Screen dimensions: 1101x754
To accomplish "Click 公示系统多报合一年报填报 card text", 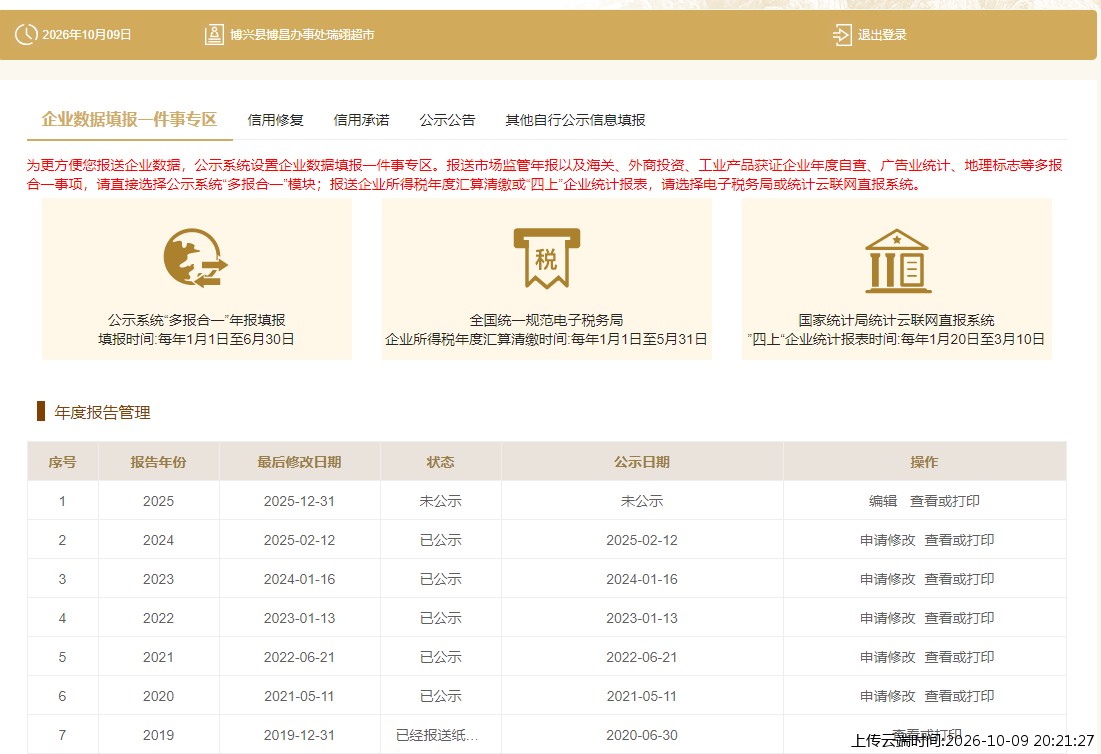I will click(x=197, y=320).
